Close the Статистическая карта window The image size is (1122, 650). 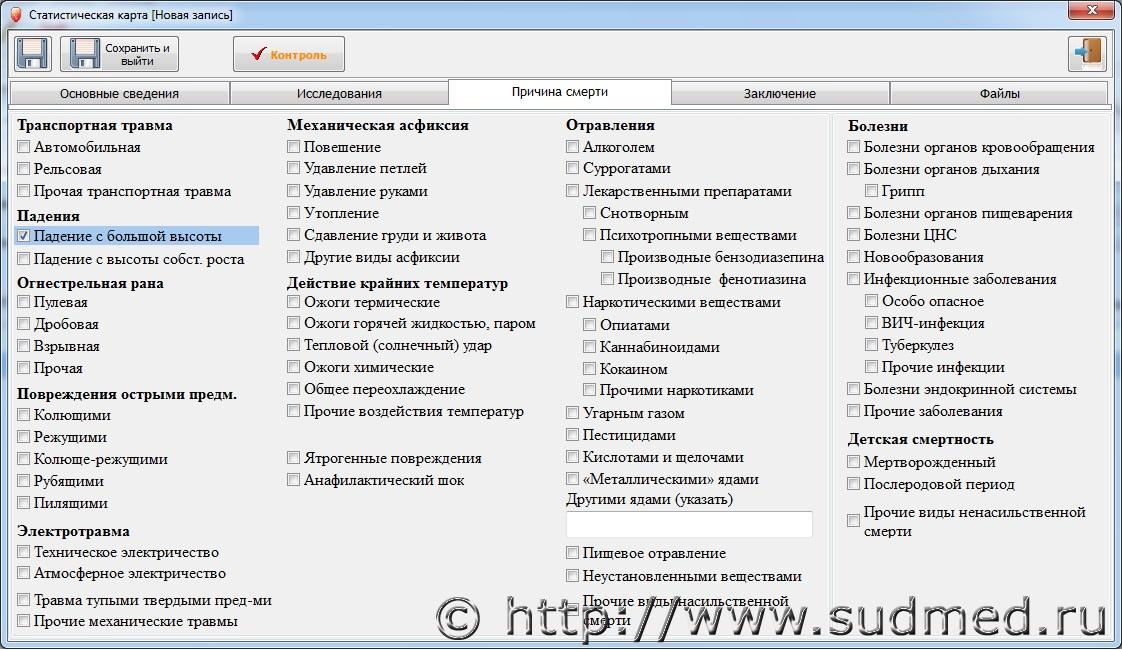(x=1091, y=13)
